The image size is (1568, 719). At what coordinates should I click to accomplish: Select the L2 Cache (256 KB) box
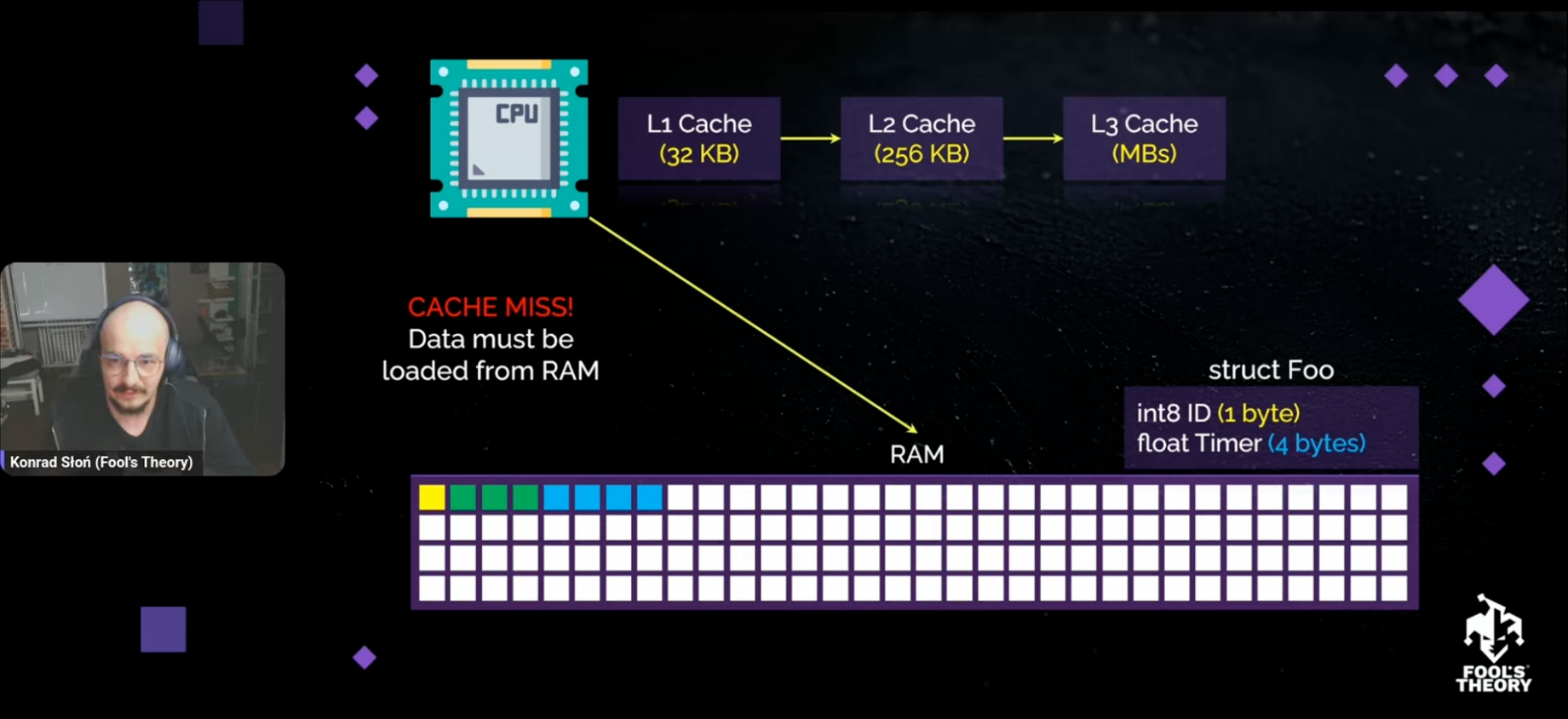point(922,138)
